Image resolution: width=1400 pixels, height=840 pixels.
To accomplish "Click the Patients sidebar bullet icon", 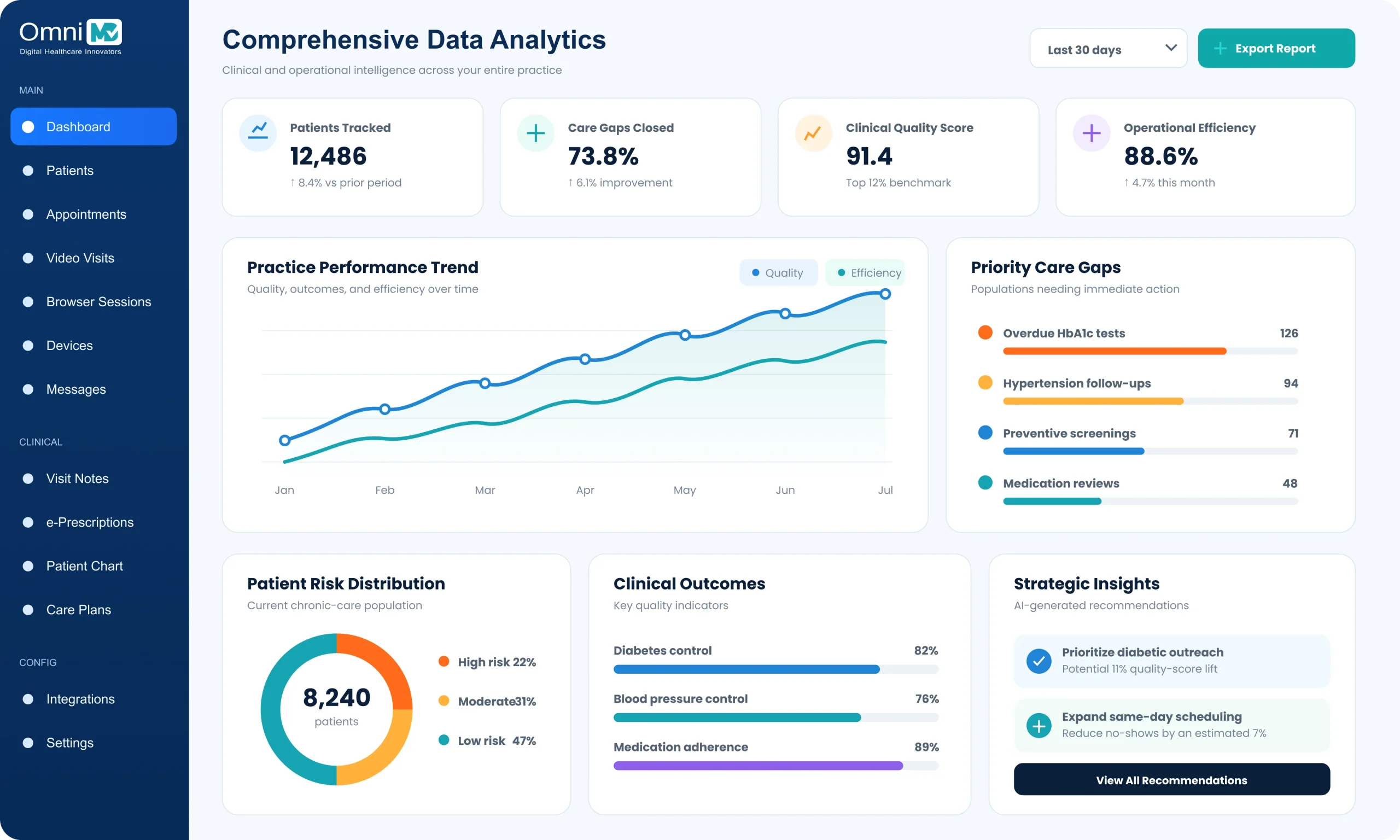I will [x=28, y=171].
